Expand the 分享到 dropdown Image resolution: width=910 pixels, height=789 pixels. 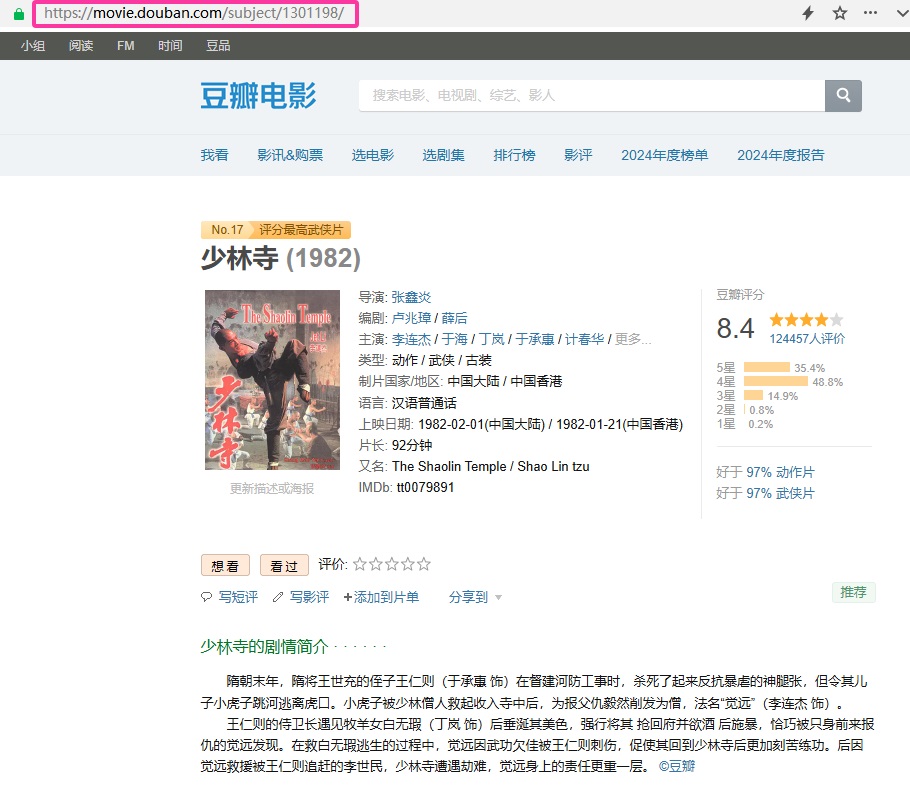coord(476,597)
